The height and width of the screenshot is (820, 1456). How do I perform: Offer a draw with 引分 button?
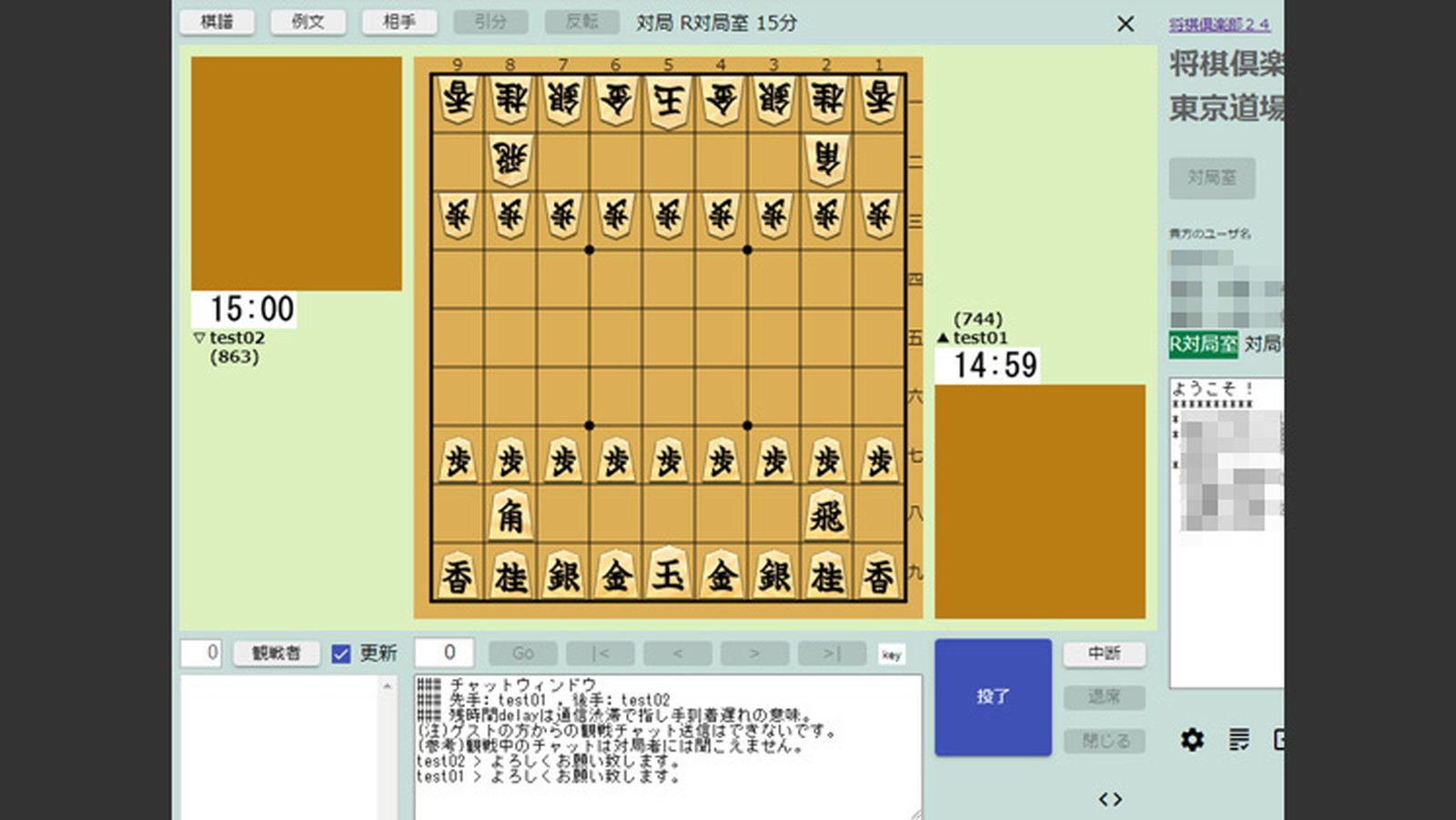click(x=490, y=23)
